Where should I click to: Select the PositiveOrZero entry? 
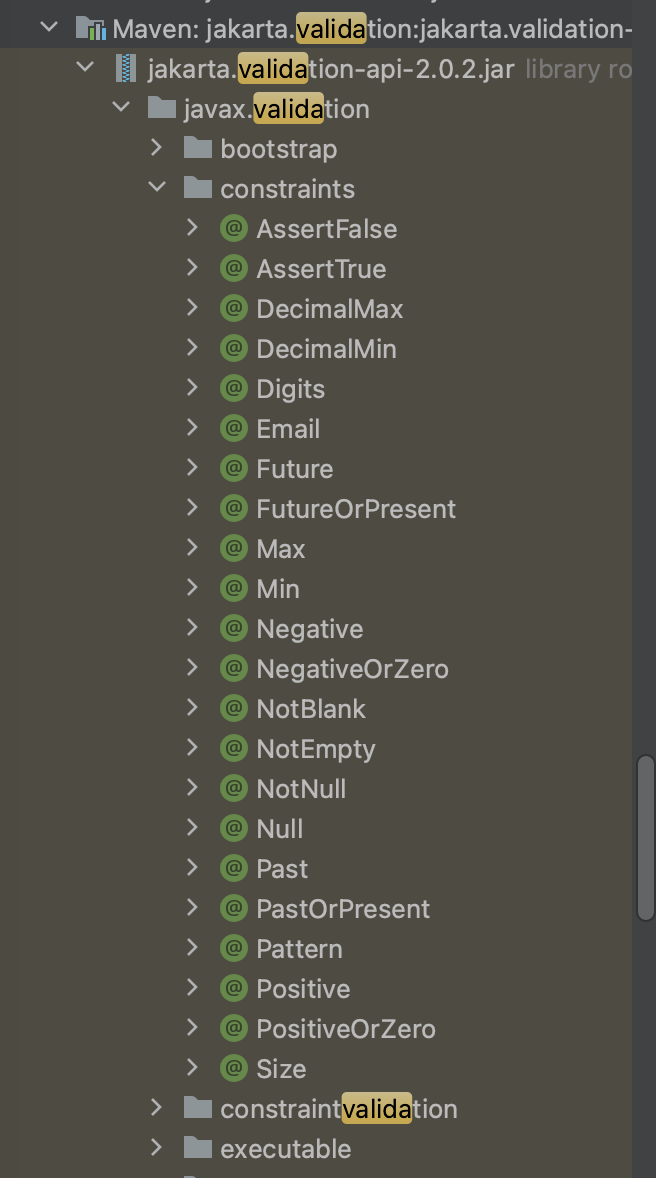point(346,1029)
